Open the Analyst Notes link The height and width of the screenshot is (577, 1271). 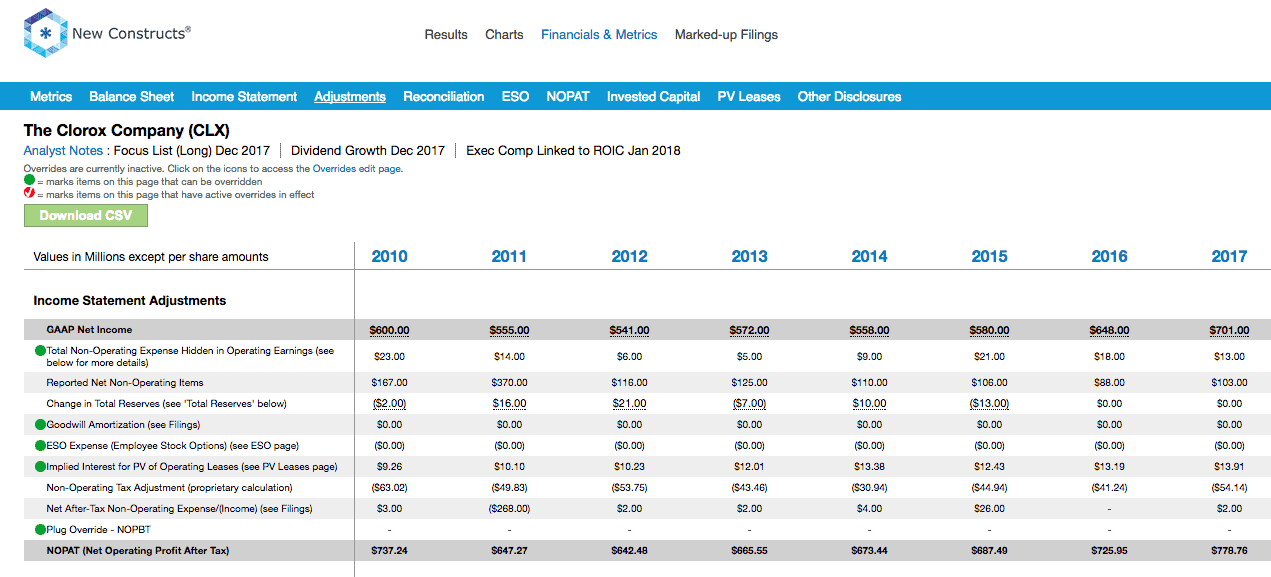tap(63, 151)
